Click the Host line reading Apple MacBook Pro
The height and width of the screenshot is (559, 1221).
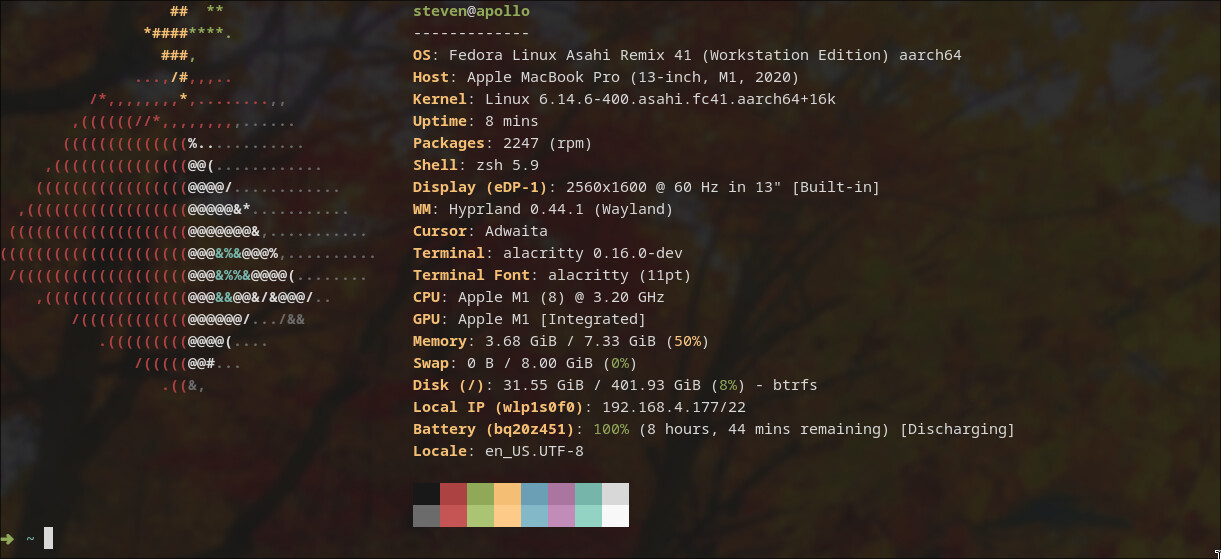606,77
